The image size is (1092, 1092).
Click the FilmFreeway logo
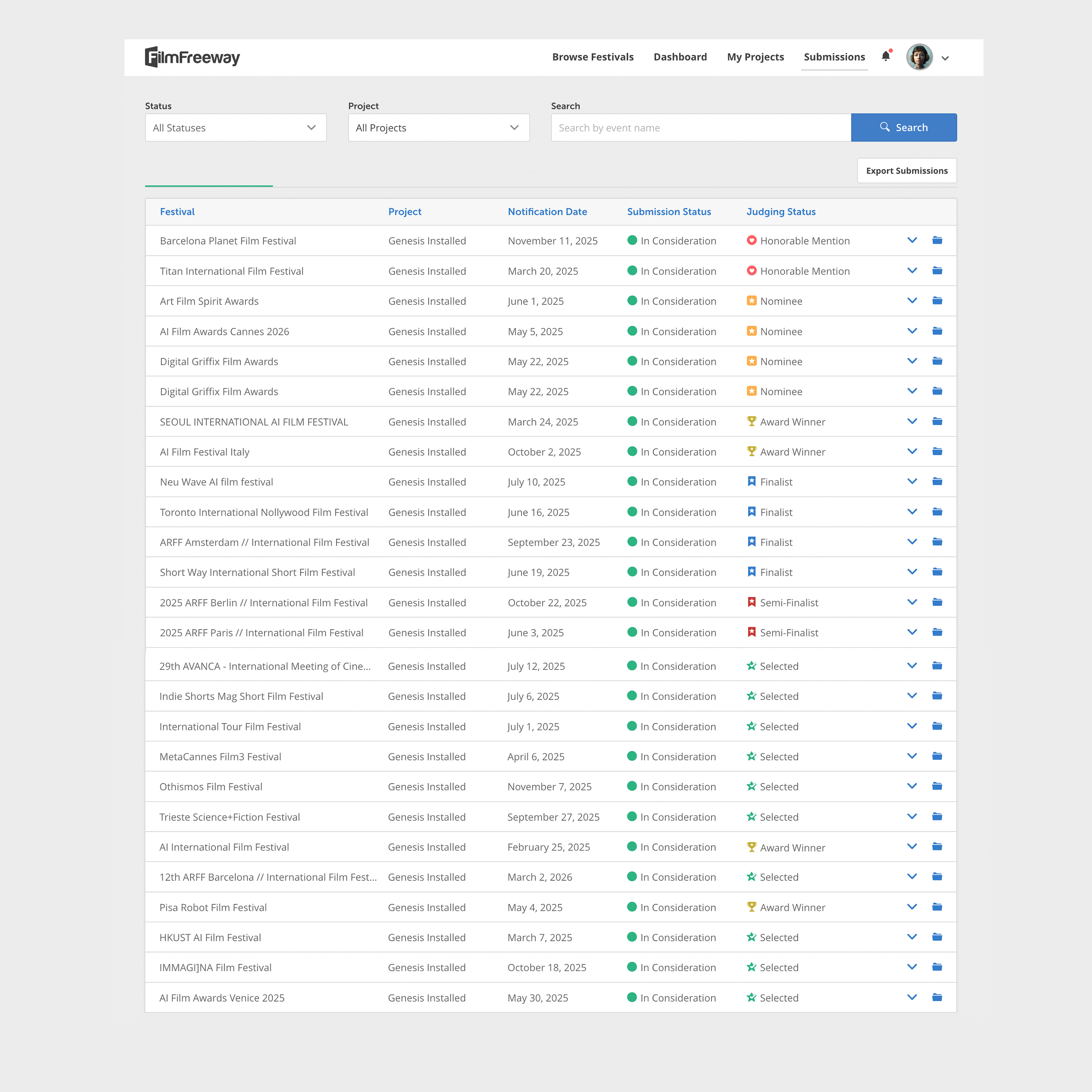[192, 57]
